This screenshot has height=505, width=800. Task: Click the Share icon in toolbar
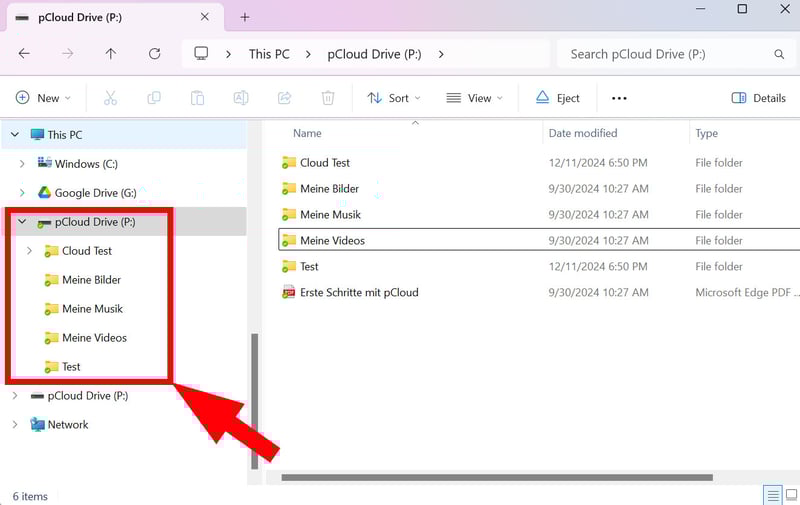pos(284,98)
